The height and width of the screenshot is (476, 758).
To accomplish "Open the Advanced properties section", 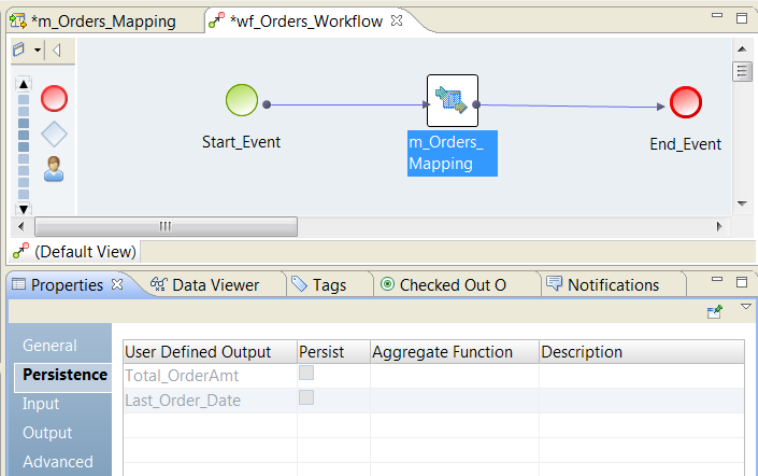I will (x=58, y=462).
